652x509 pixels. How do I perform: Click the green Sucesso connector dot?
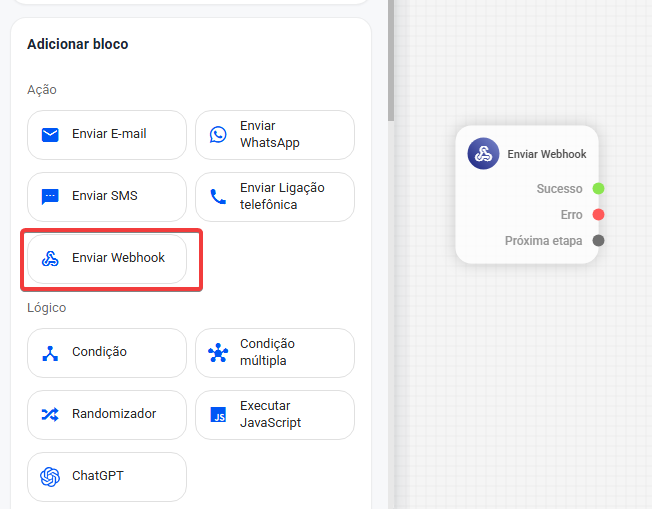(x=598, y=188)
